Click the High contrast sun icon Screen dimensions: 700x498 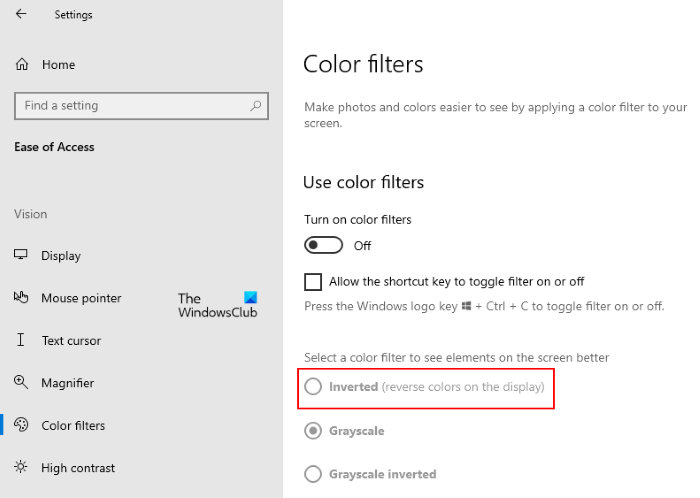21,468
